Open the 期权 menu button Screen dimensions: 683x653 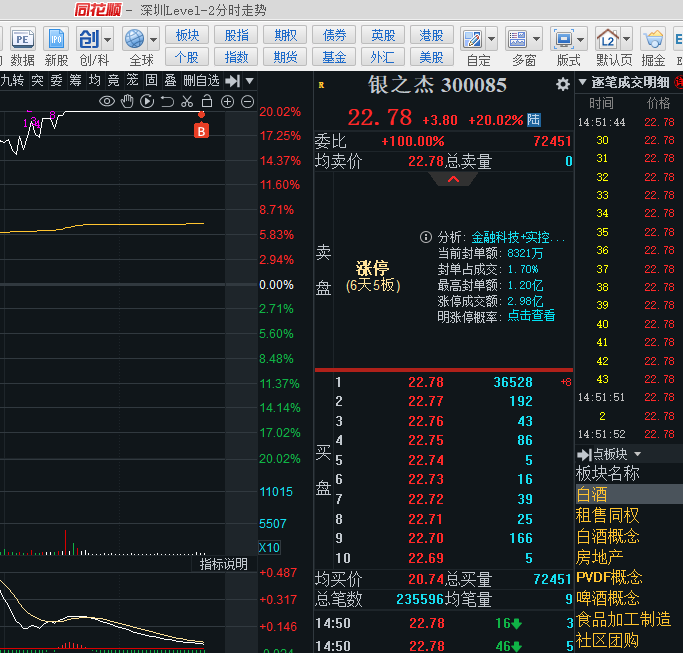click(x=285, y=35)
